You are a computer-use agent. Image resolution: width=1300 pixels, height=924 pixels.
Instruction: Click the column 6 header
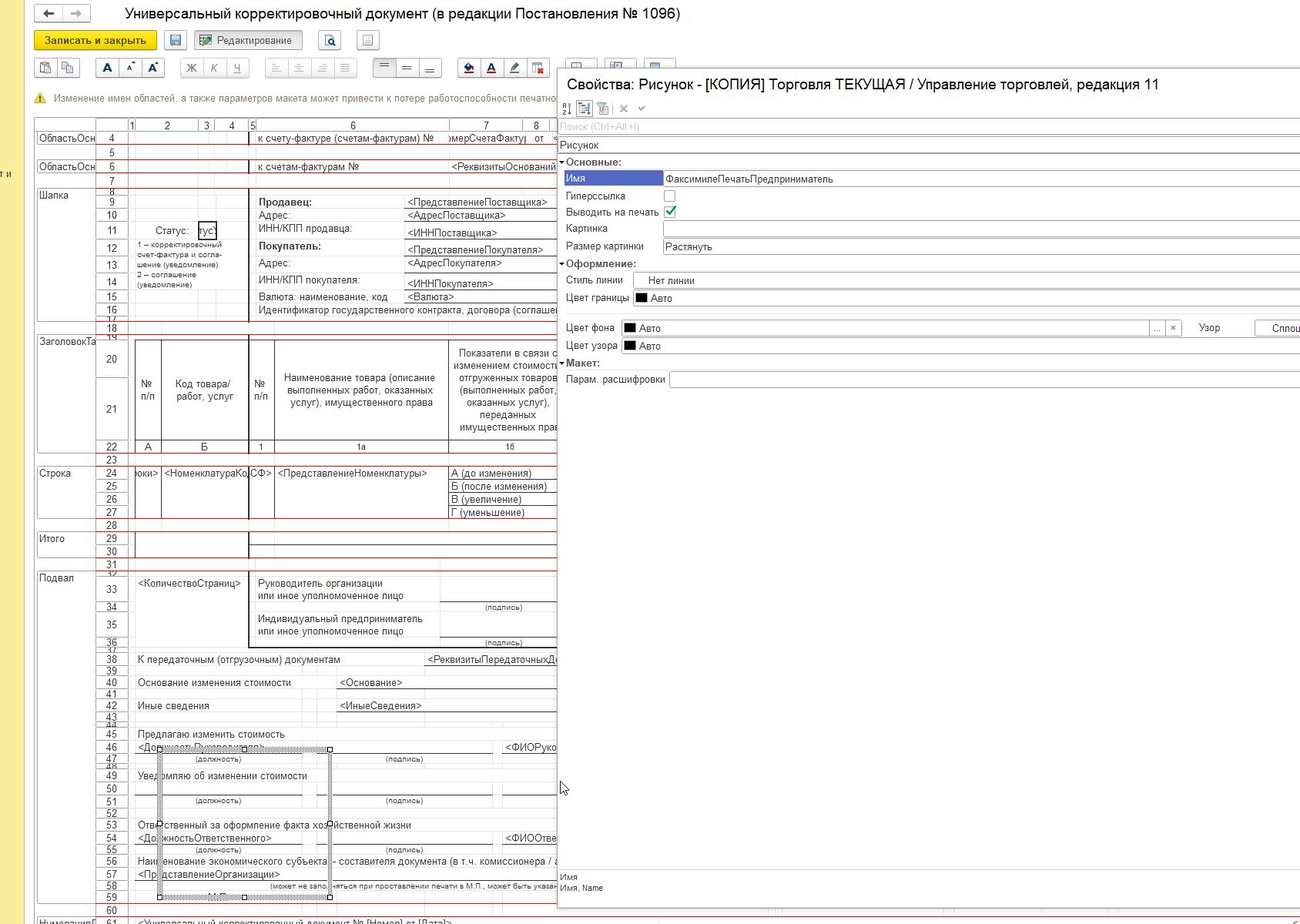click(353, 126)
